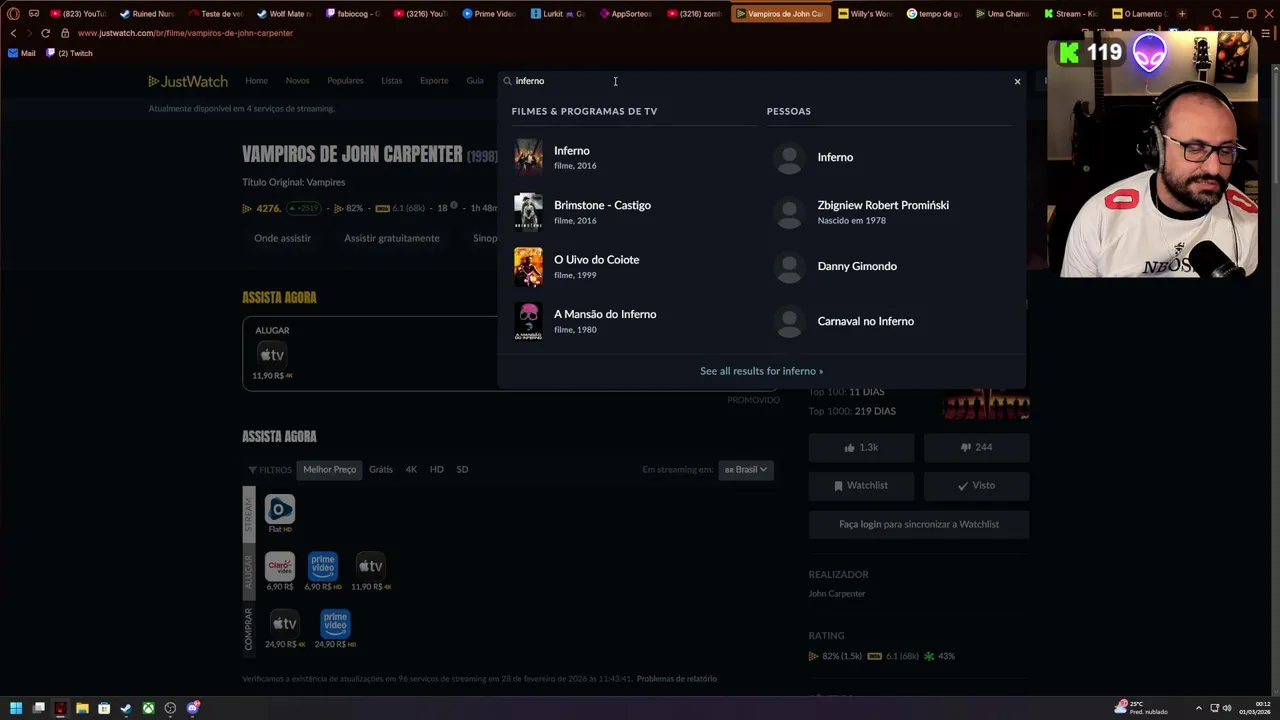Viewport: 1280px width, 720px height.
Task: Click the browser back arrow
Action: tap(13, 33)
